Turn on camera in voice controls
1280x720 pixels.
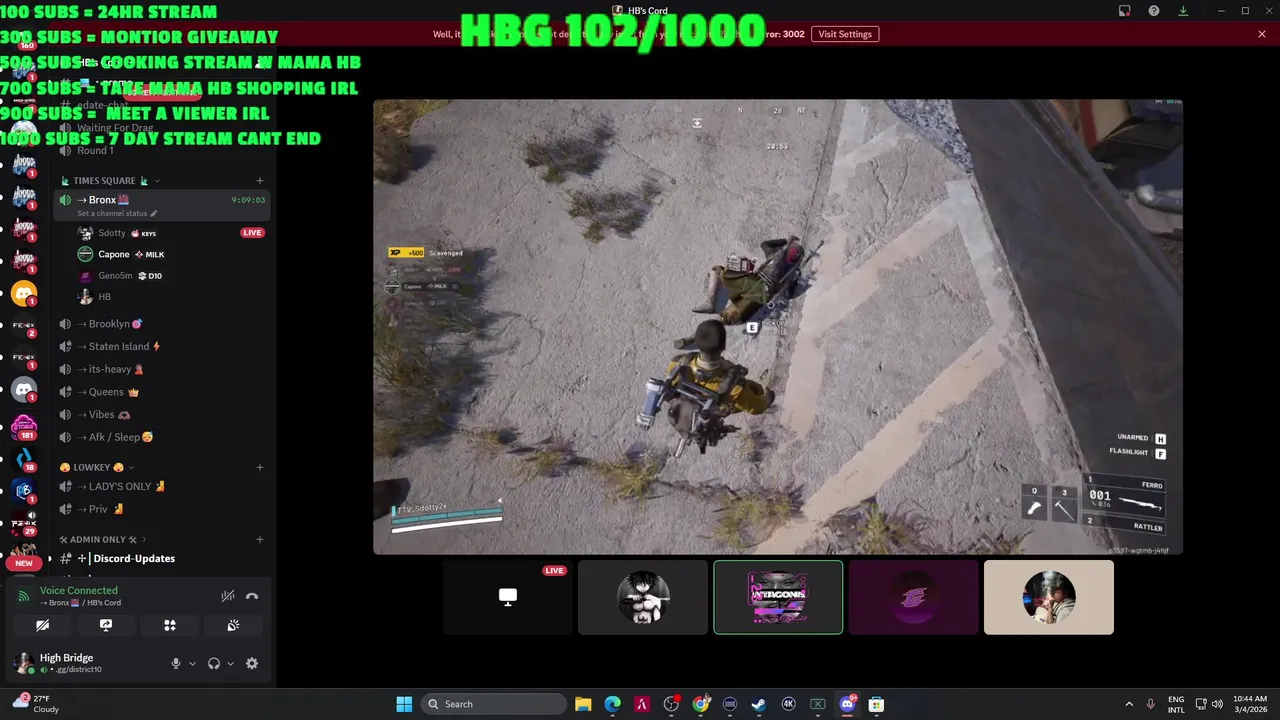tap(42, 625)
